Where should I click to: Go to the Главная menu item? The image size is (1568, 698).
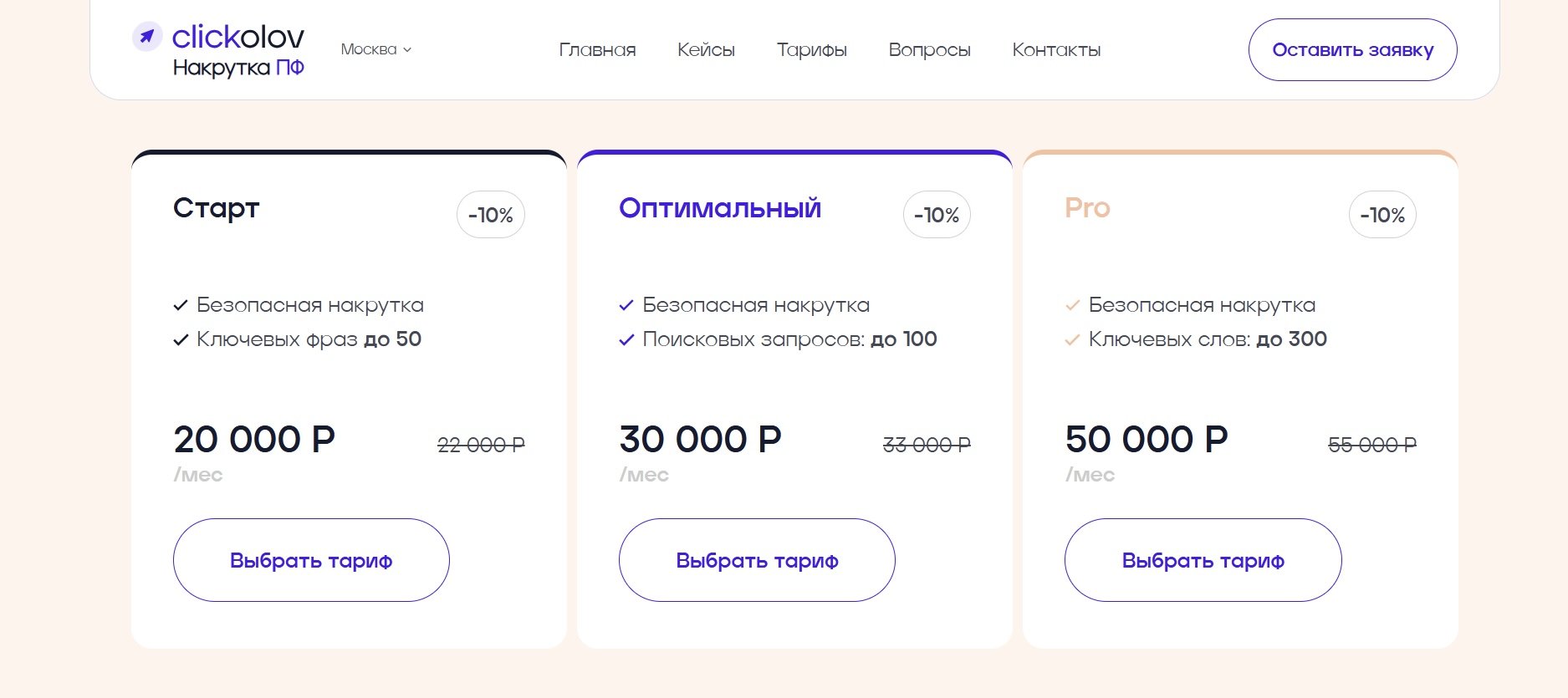tap(597, 50)
